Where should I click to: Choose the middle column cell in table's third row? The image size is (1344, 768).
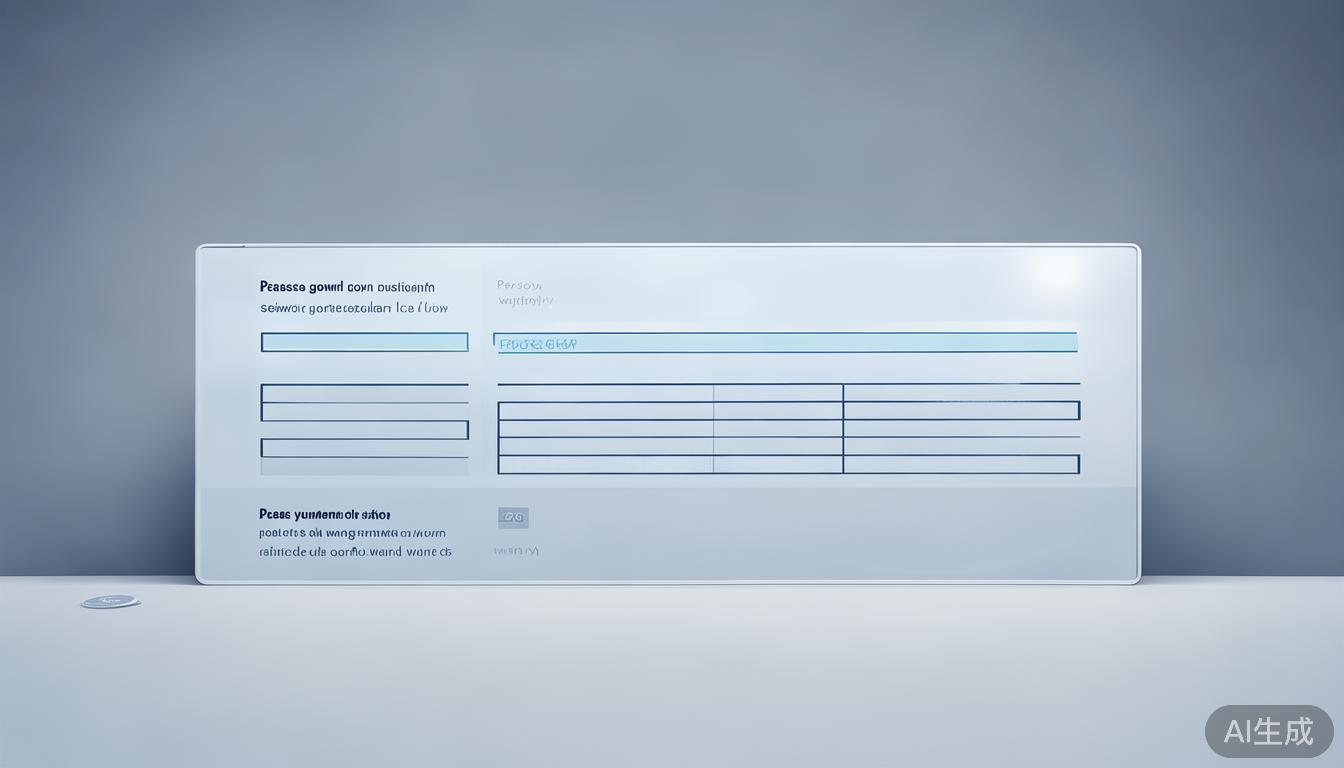click(x=778, y=428)
